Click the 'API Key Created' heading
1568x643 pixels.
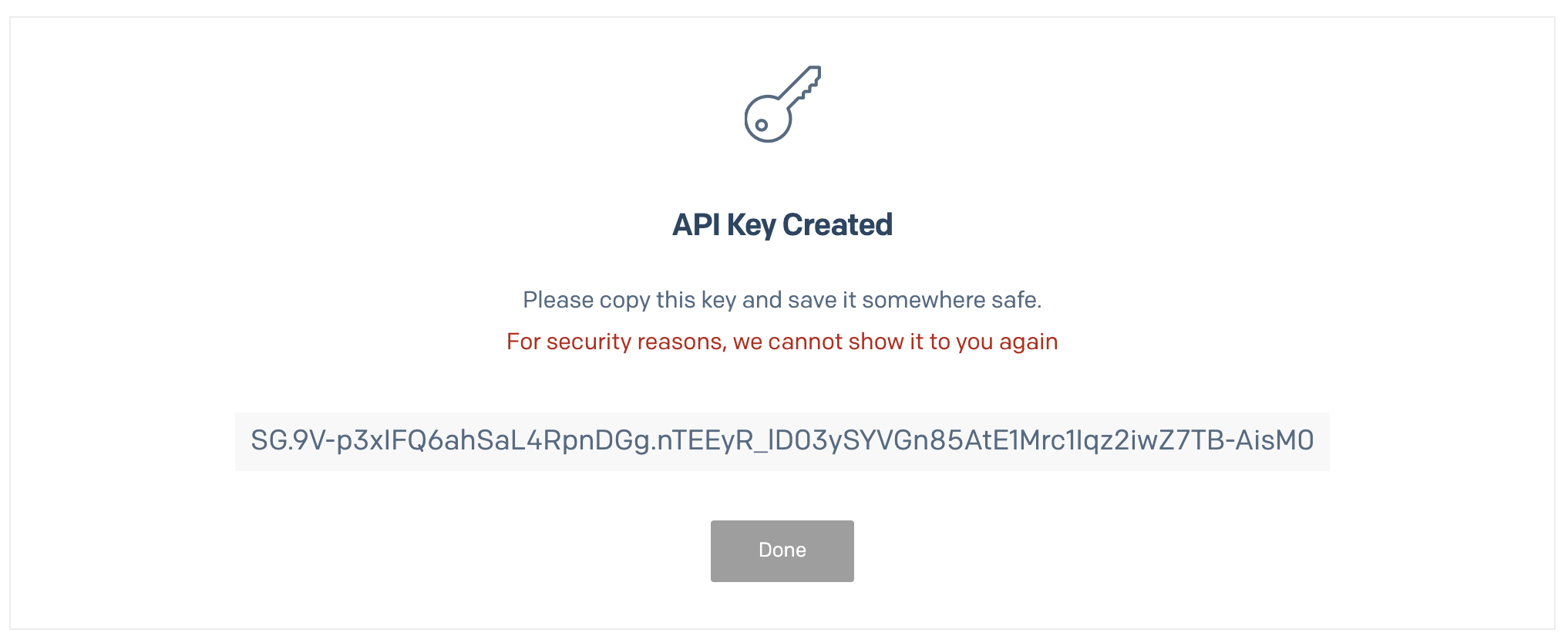click(782, 225)
